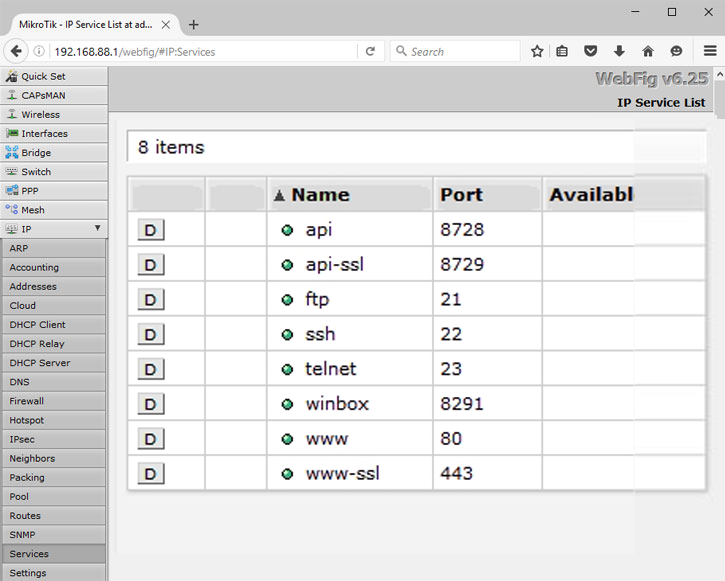The image size is (725, 581).
Task: Open the Mesh menu item
Action: pos(54,210)
